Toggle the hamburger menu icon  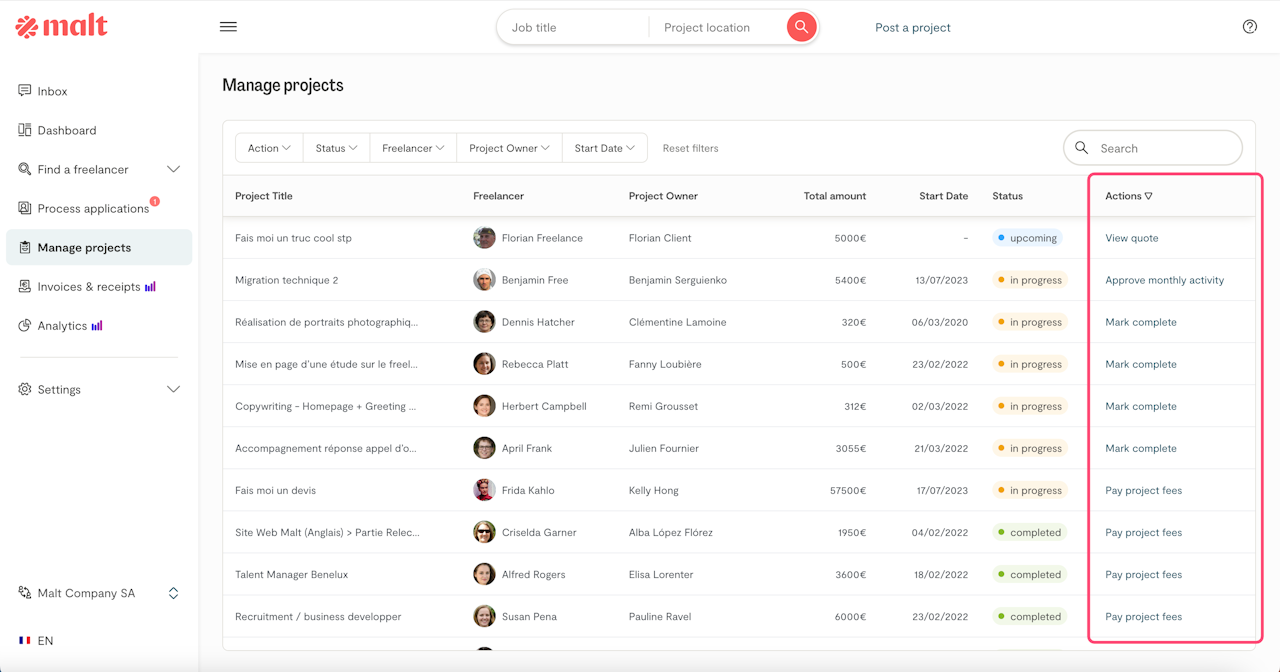(228, 27)
